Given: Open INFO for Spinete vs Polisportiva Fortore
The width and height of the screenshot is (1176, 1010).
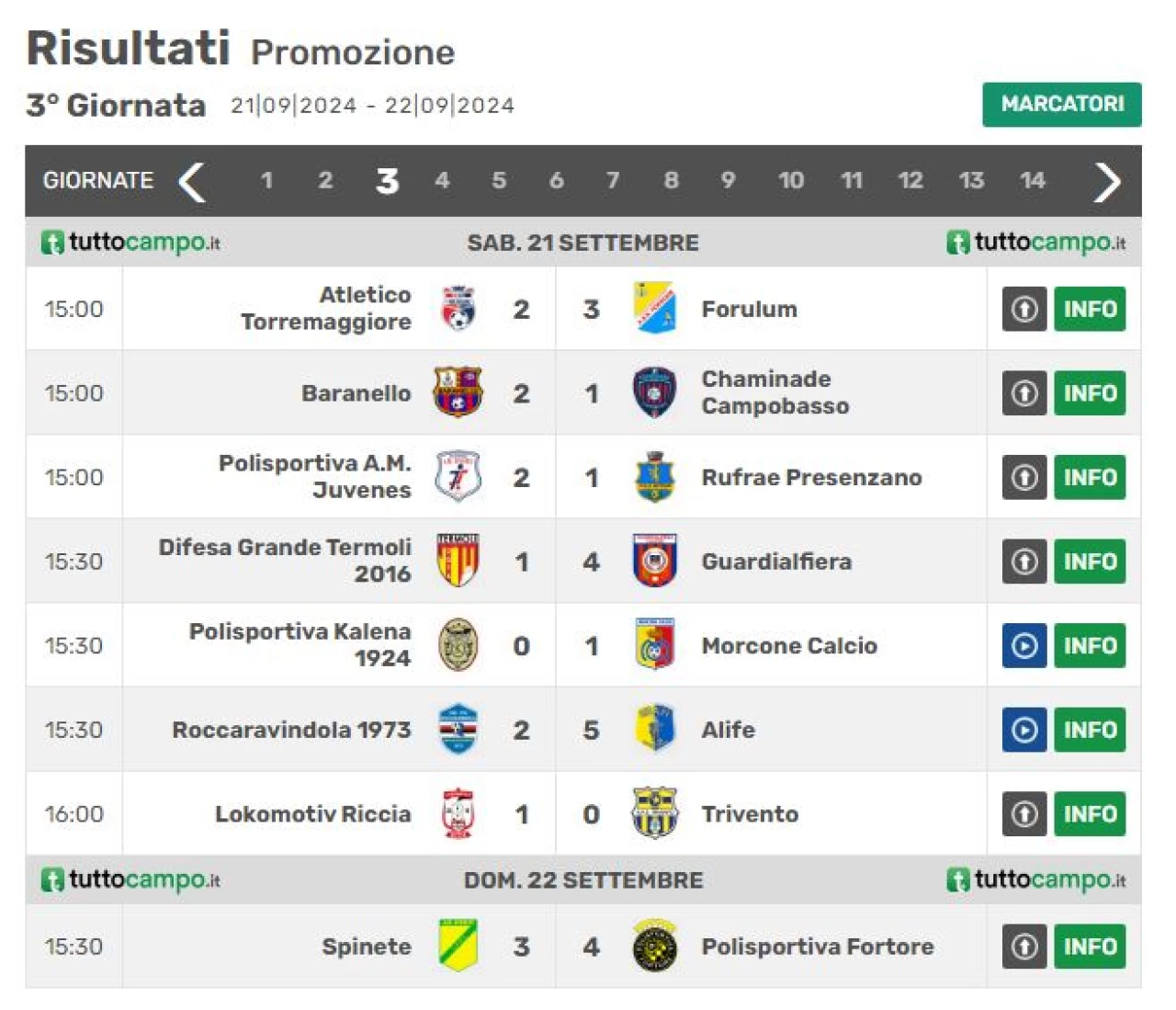Looking at the screenshot, I should click(x=1090, y=947).
